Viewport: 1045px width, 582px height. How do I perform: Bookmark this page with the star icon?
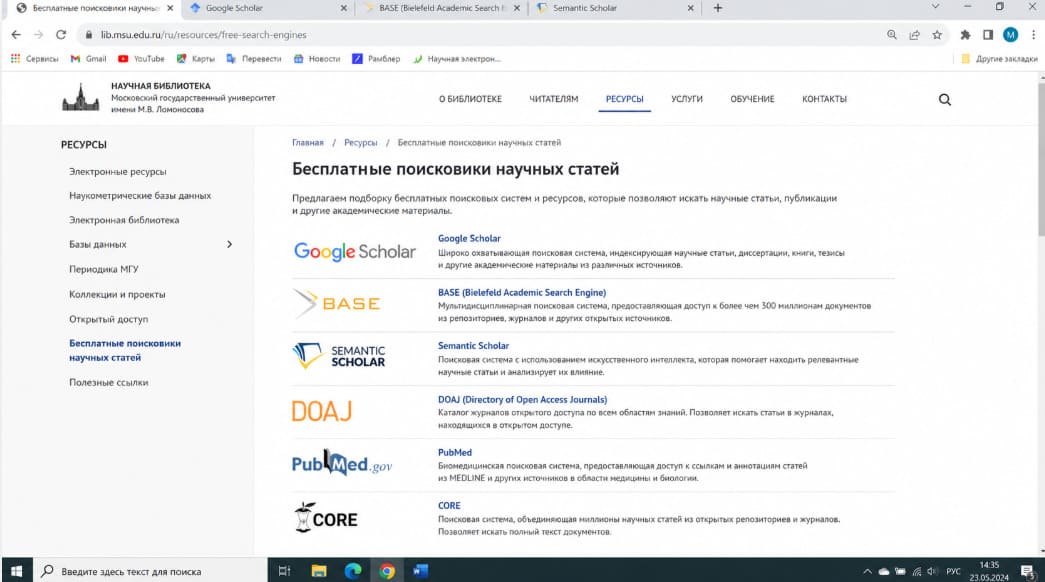(x=937, y=35)
